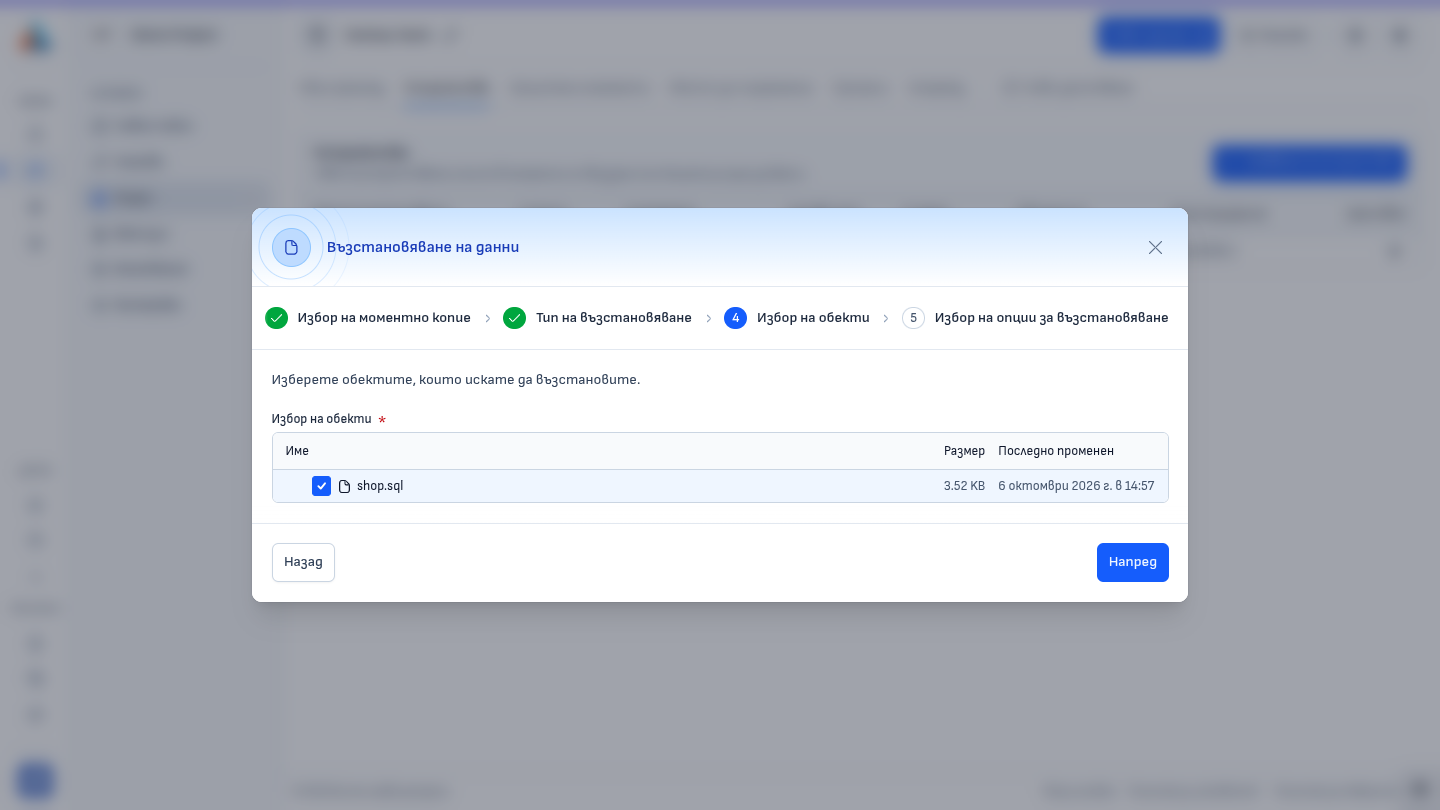Click the Напред button
This screenshot has height=810, width=1440.
pyautogui.click(x=1132, y=562)
